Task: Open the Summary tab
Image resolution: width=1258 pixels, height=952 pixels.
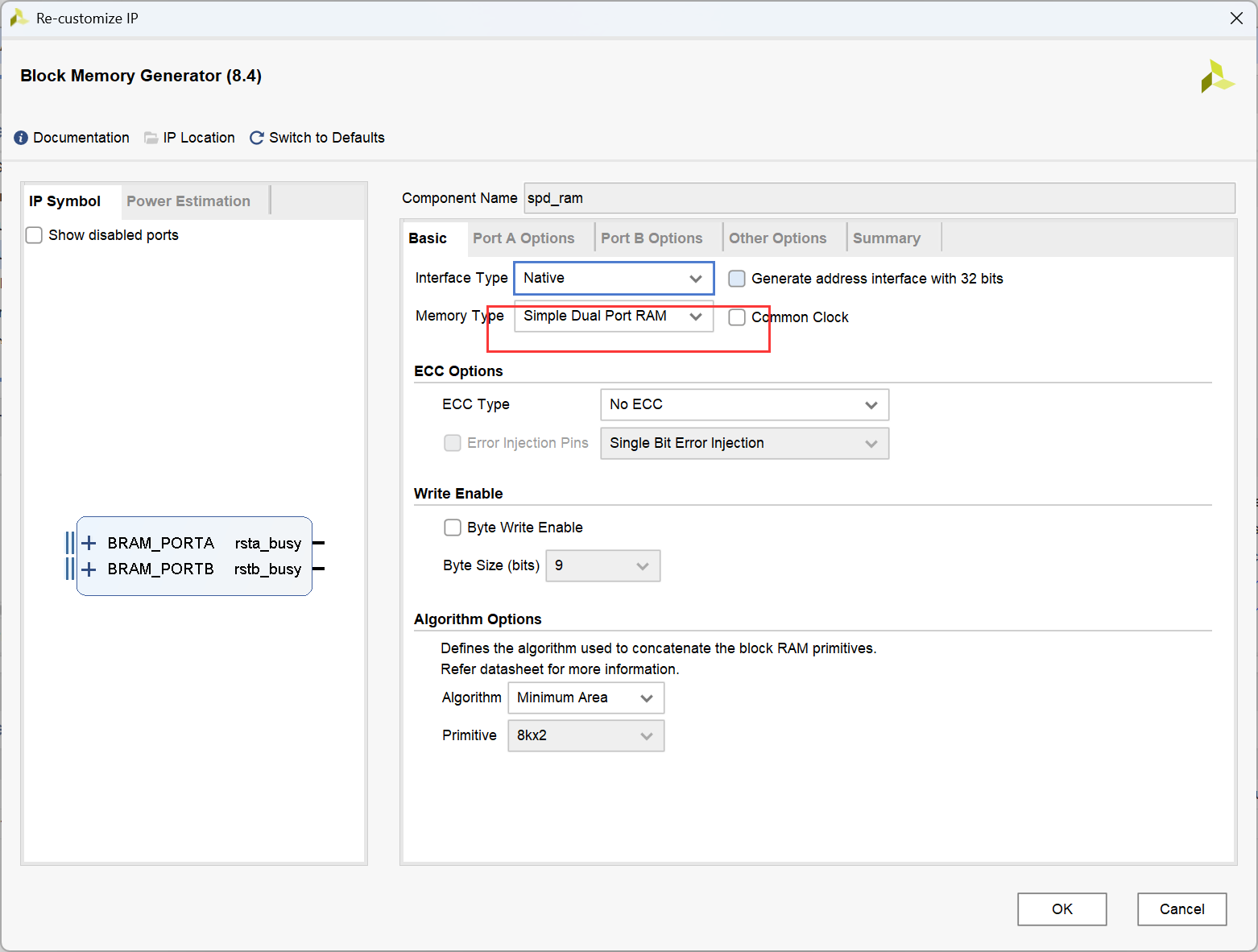Action: coord(887,238)
